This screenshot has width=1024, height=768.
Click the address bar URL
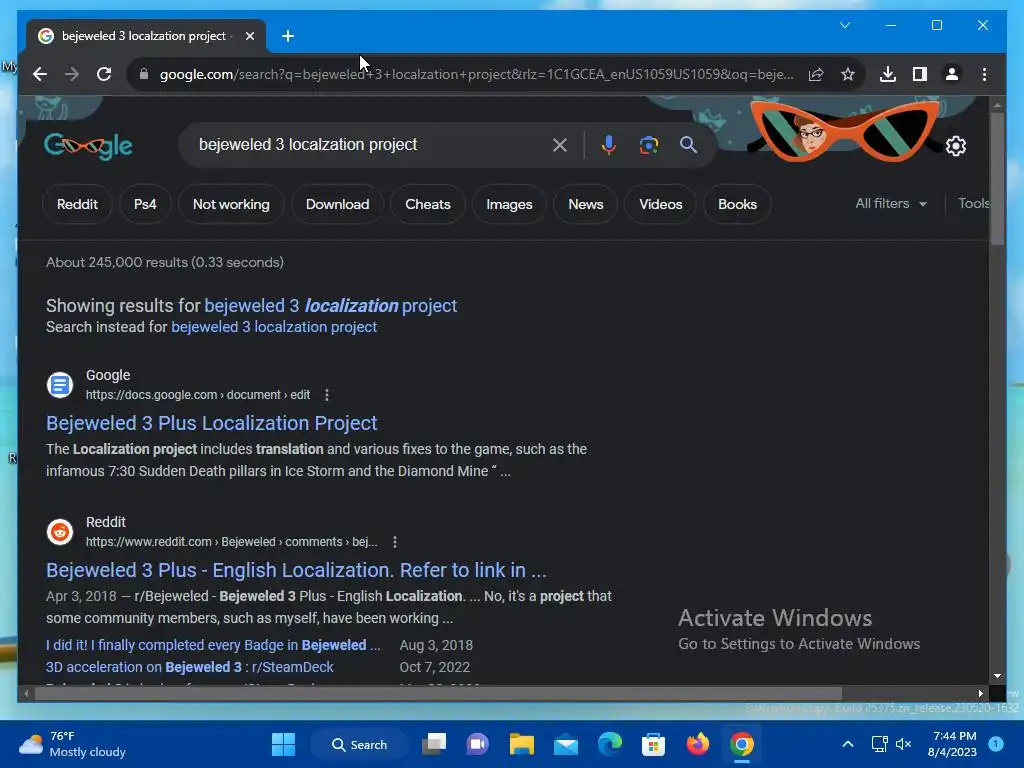coord(477,74)
